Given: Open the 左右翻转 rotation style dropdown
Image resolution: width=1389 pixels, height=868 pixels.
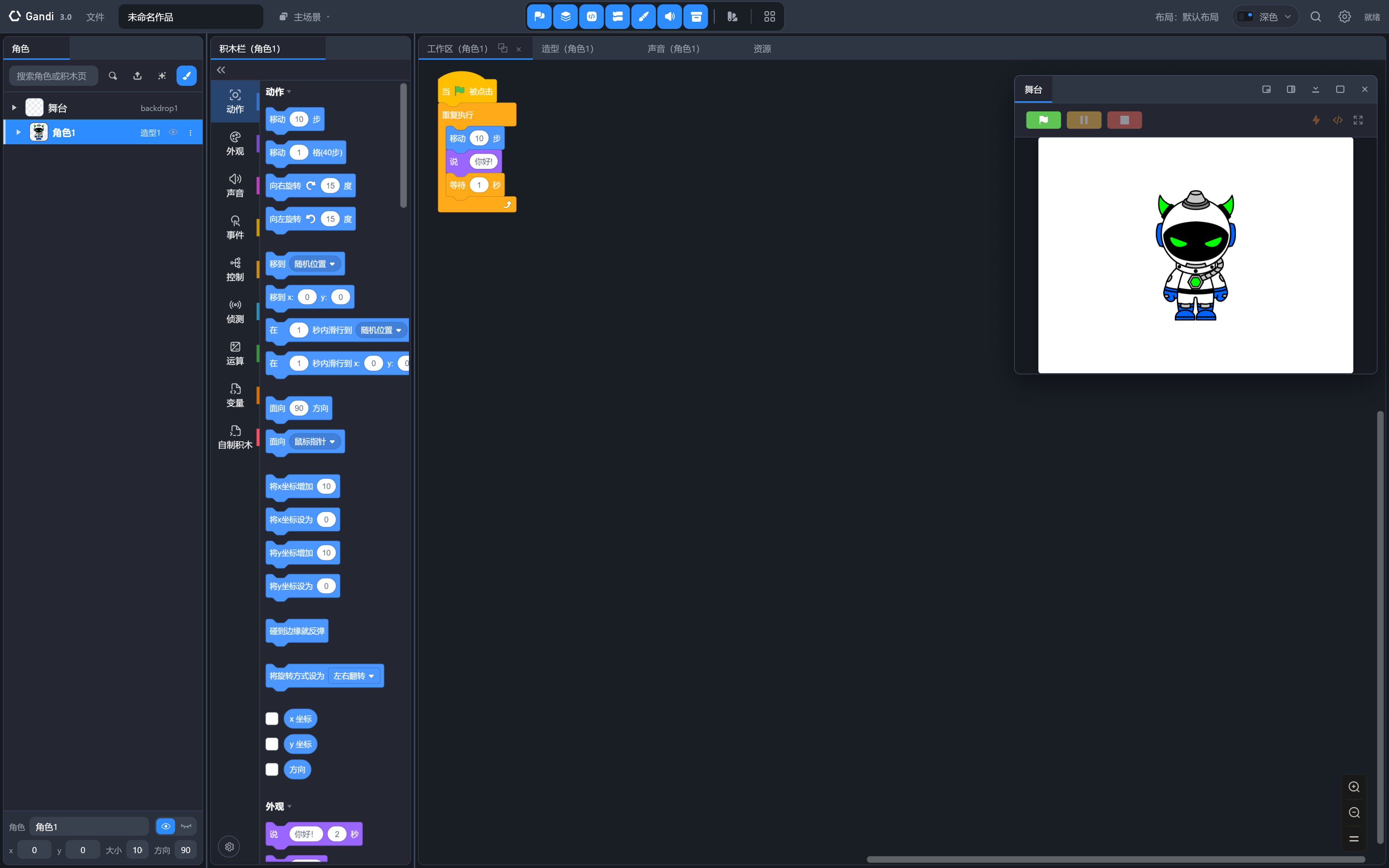Looking at the screenshot, I should [353, 676].
